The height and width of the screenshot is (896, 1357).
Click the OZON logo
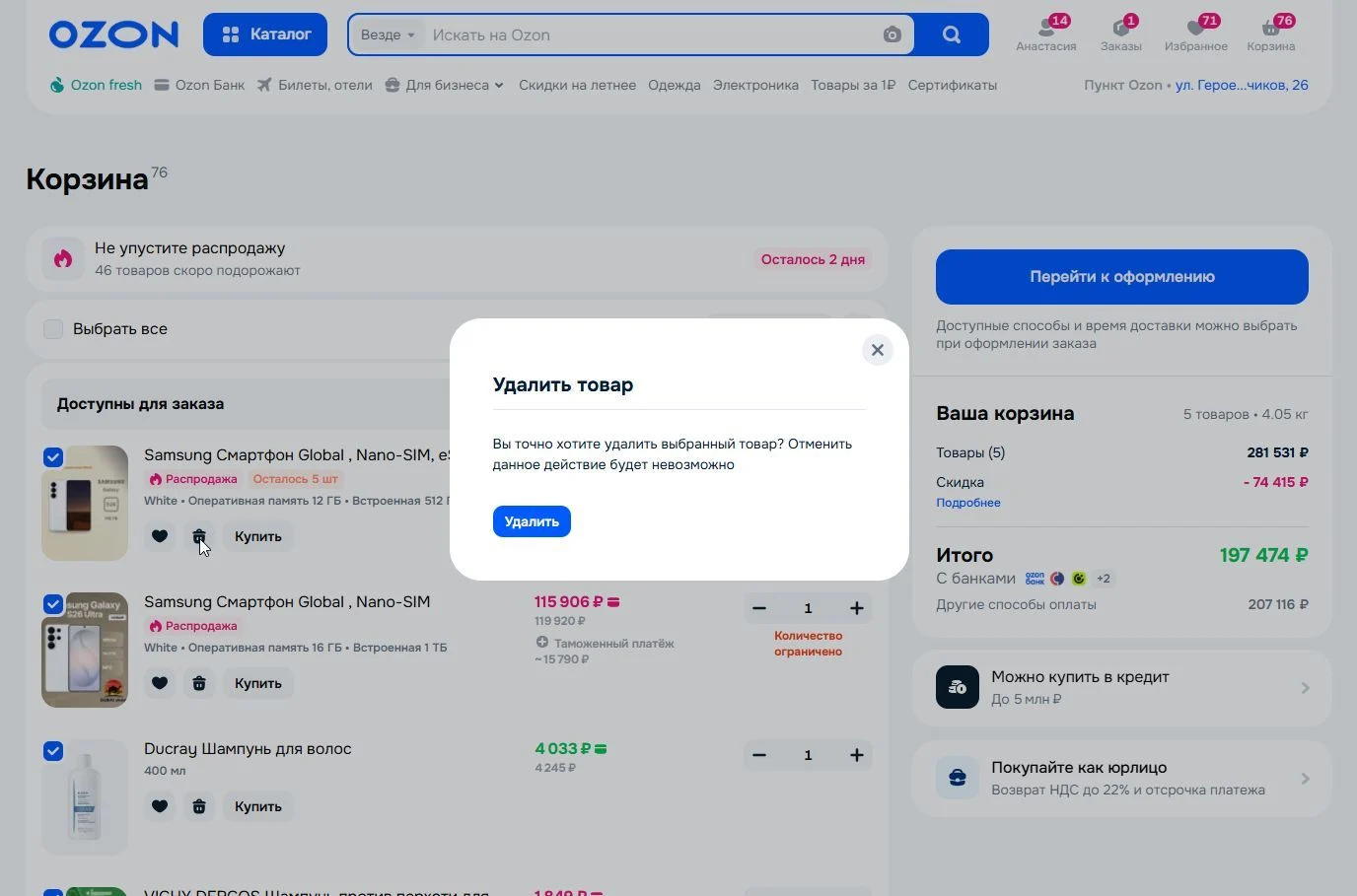[113, 34]
